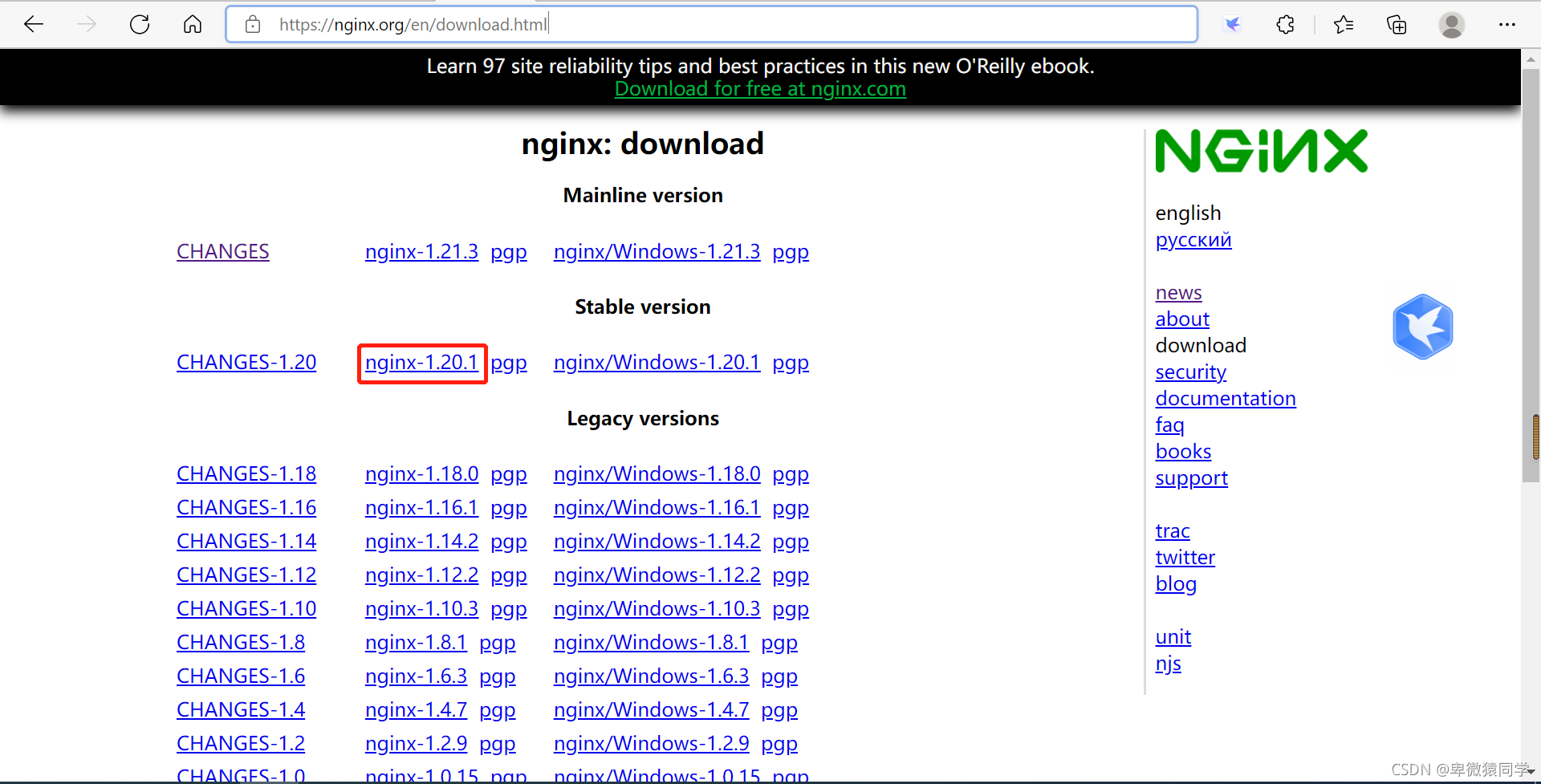Download legacy nginx-1.18.0
Screen dimensions: 1541x784
tap(421, 474)
